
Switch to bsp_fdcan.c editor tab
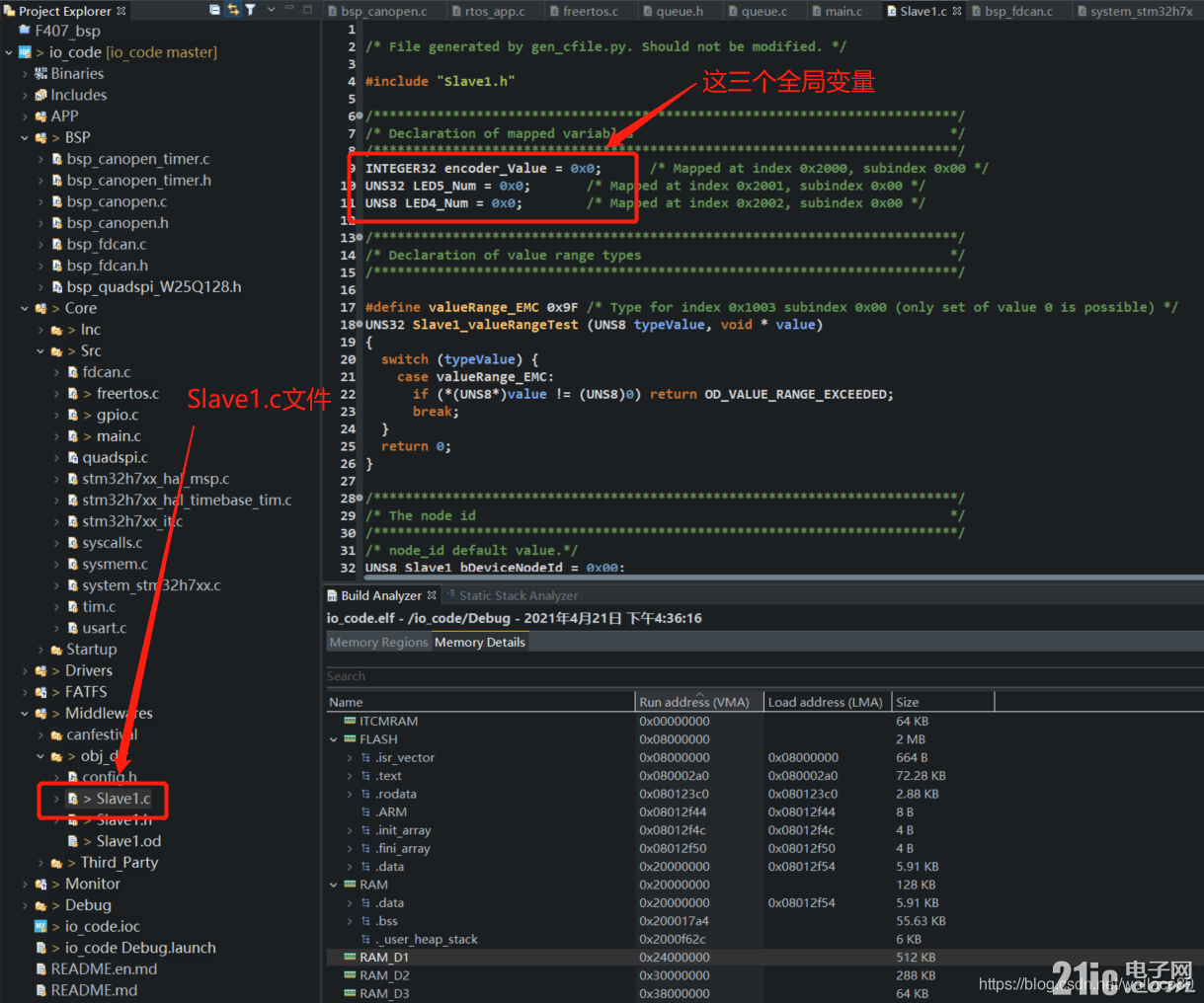[x=1012, y=11]
